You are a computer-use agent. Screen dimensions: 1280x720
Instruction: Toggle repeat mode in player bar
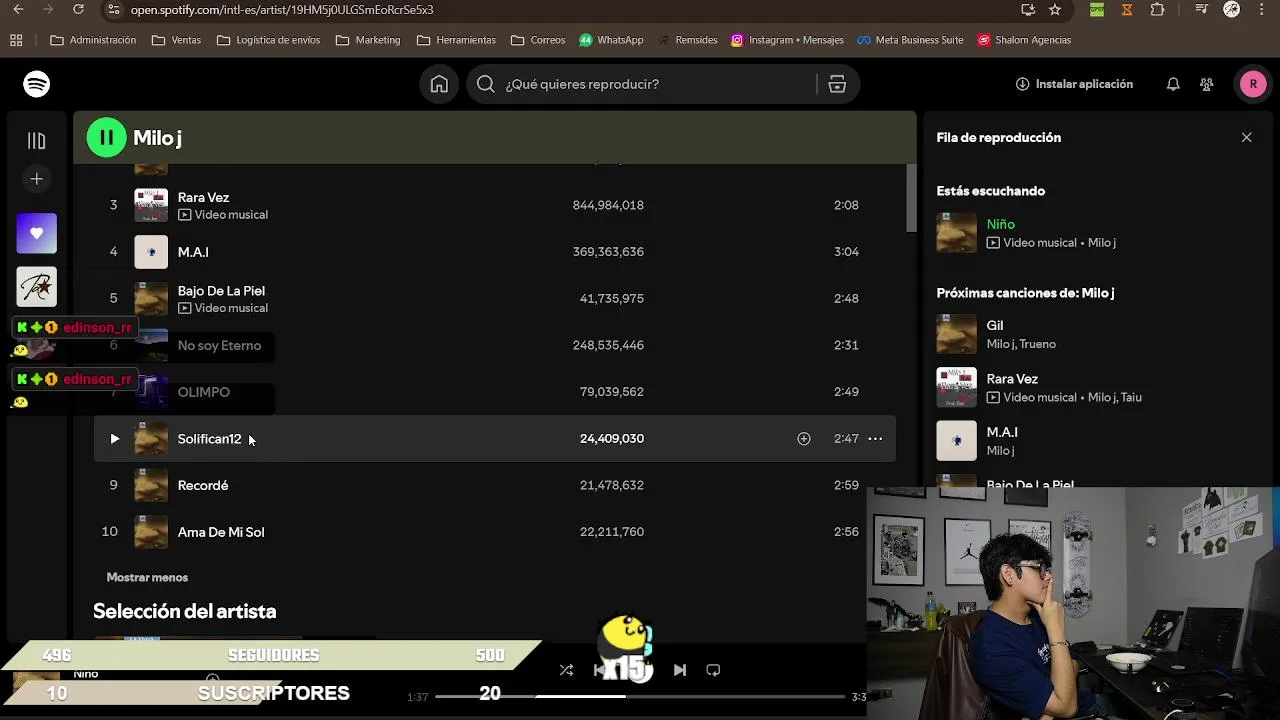click(x=713, y=670)
